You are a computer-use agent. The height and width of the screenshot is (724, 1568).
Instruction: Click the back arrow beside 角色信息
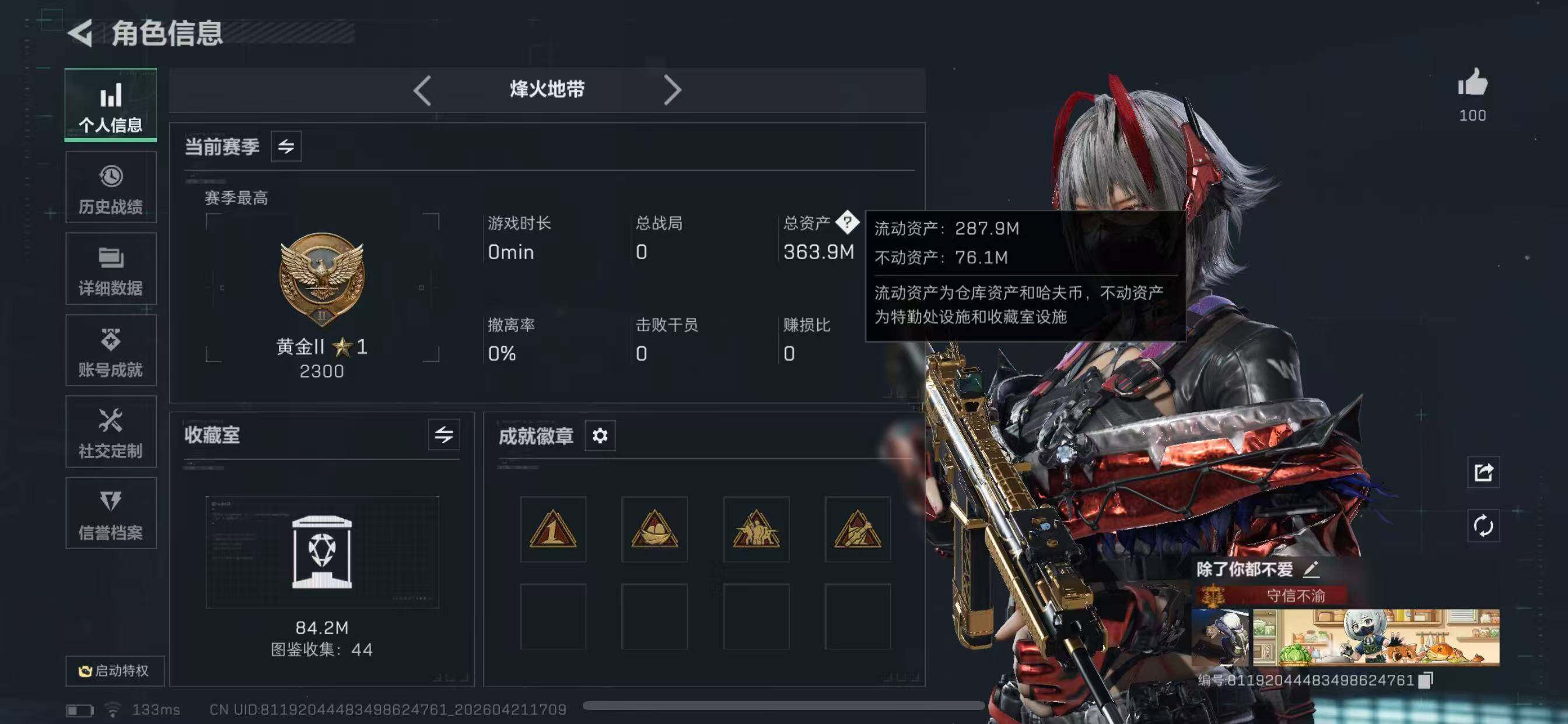[x=80, y=33]
